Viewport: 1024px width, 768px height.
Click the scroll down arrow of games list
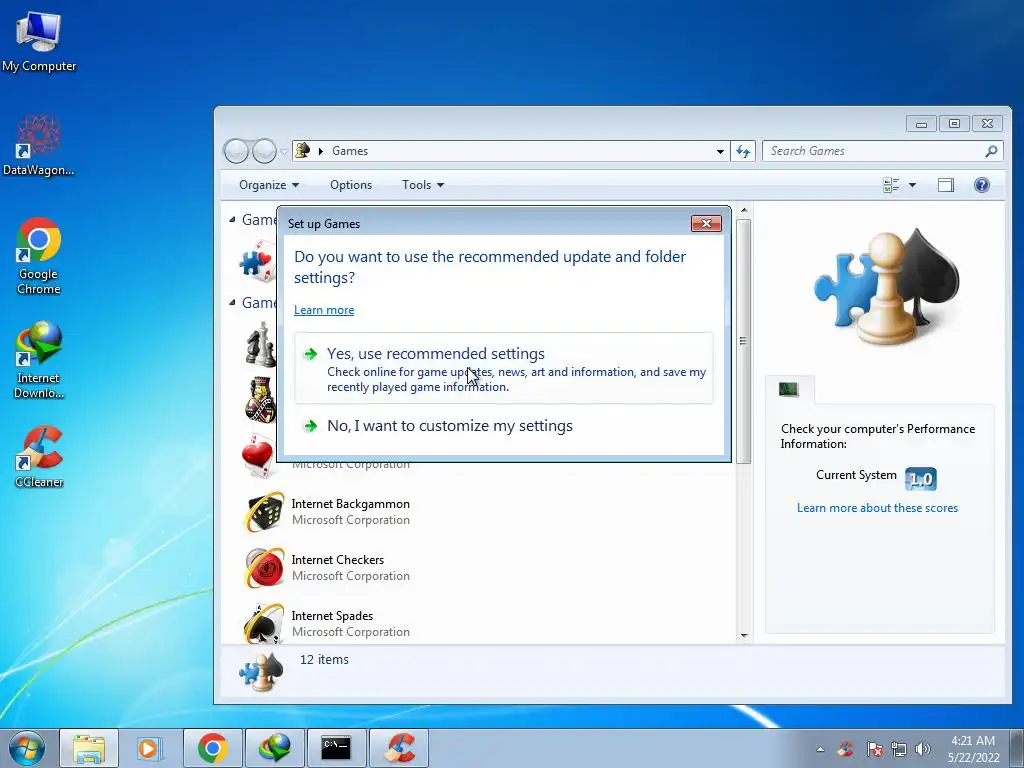point(743,635)
